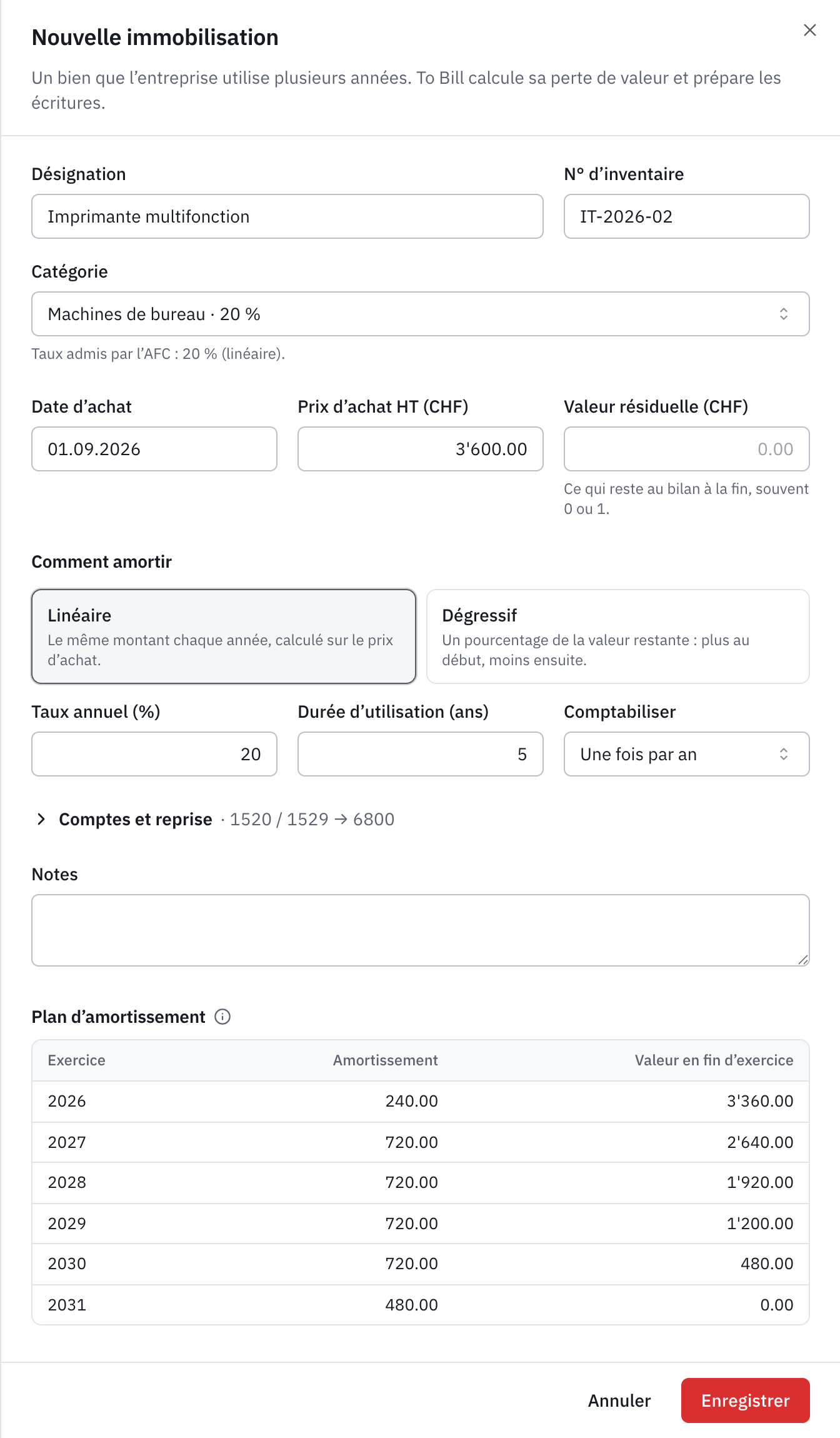Select the 240.00 amortissement value
The width and height of the screenshot is (840, 1438).
[x=411, y=1101]
